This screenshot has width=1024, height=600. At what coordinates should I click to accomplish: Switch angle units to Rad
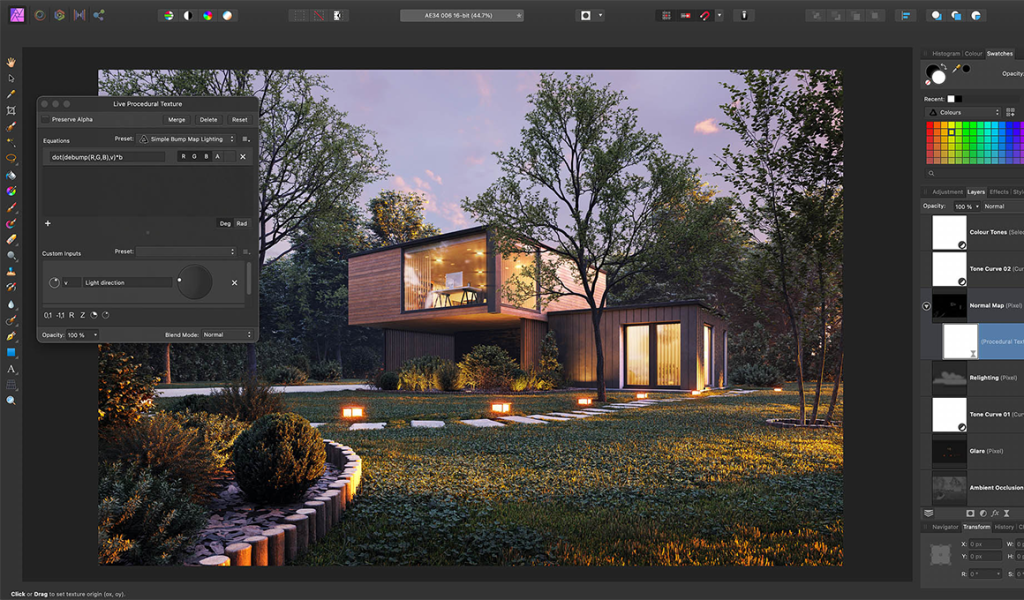point(242,223)
